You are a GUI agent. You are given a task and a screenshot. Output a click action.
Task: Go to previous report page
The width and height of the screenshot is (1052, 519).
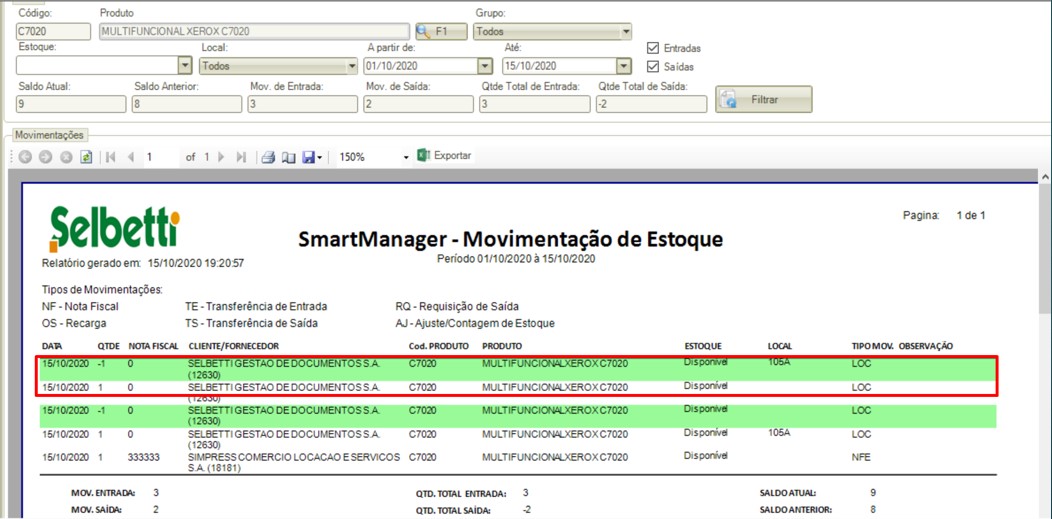(x=131, y=157)
